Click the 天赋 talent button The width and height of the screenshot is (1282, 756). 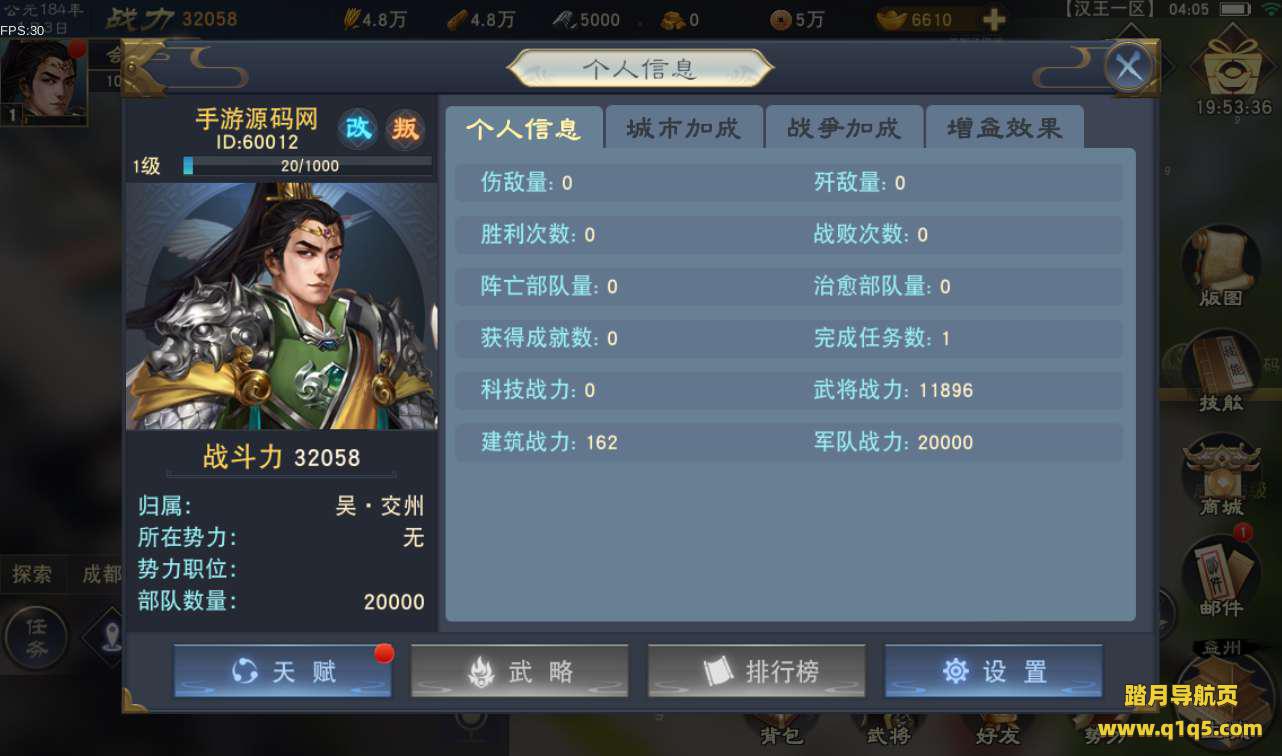(x=282, y=671)
